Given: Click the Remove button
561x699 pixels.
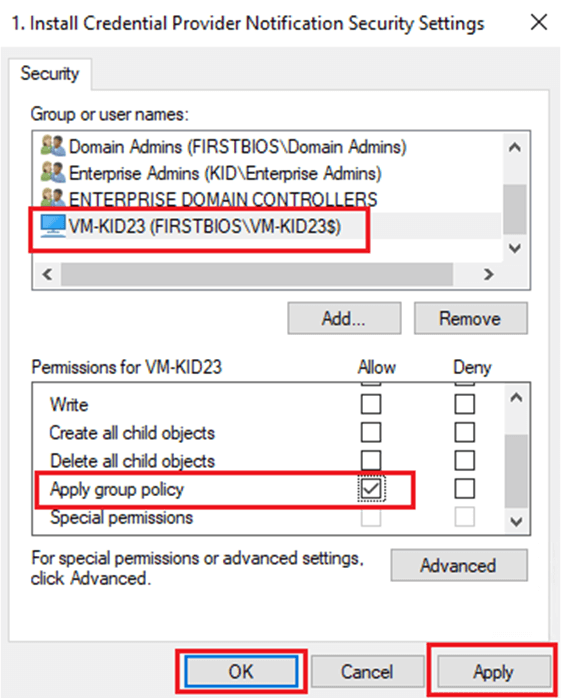Looking at the screenshot, I should (x=470, y=318).
